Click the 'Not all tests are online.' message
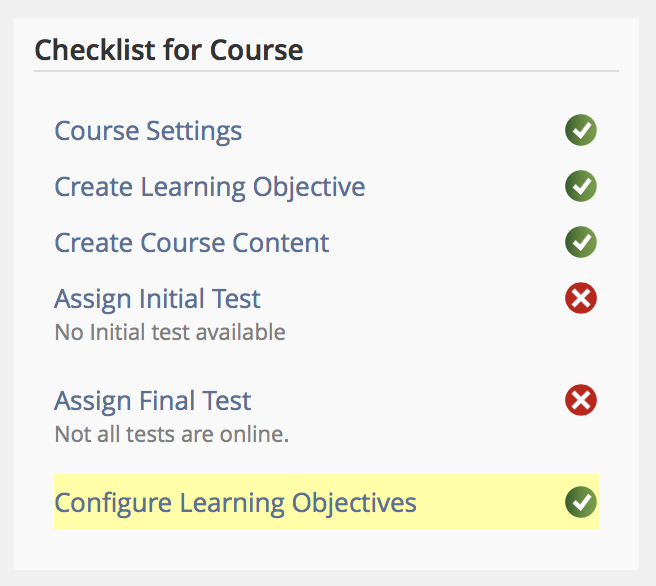 pos(171,435)
